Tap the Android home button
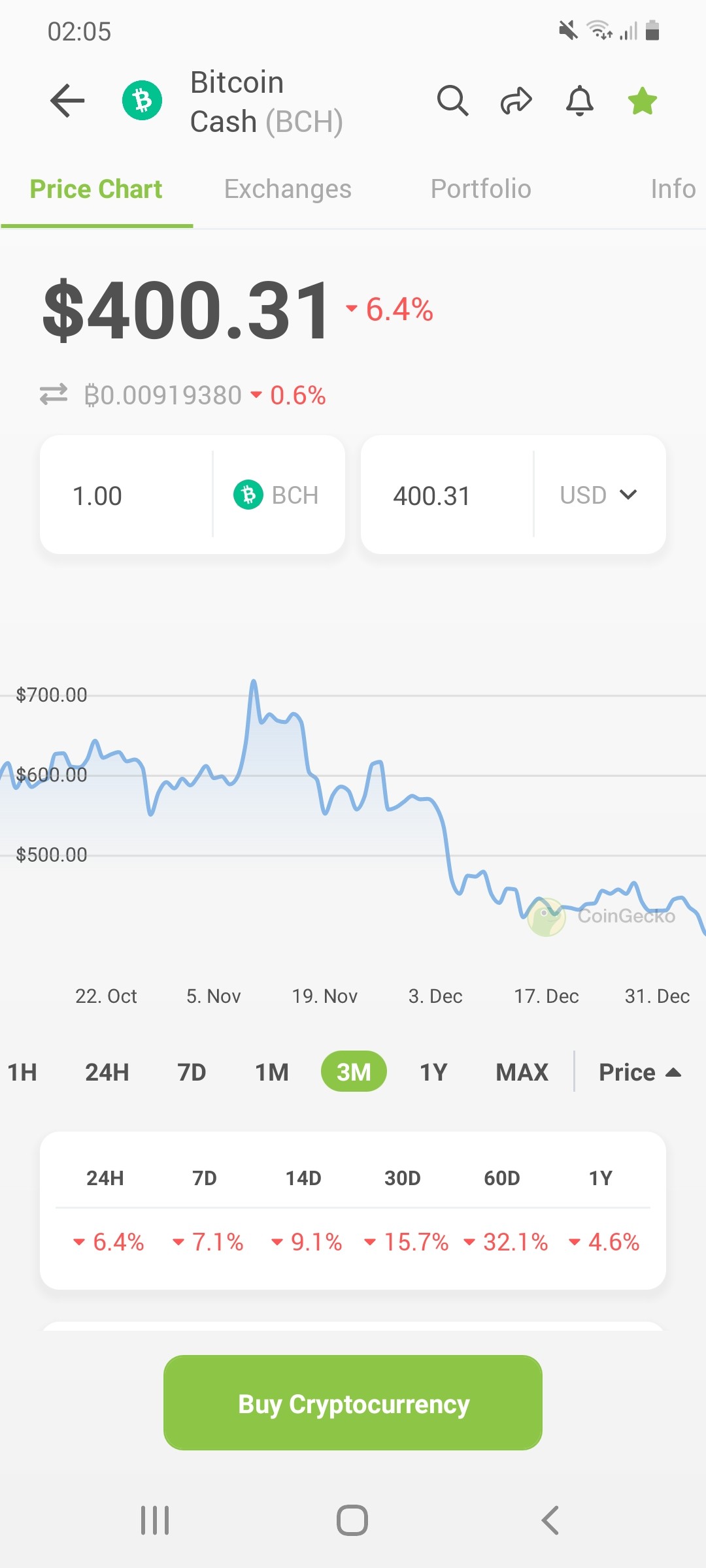 coord(352,1520)
